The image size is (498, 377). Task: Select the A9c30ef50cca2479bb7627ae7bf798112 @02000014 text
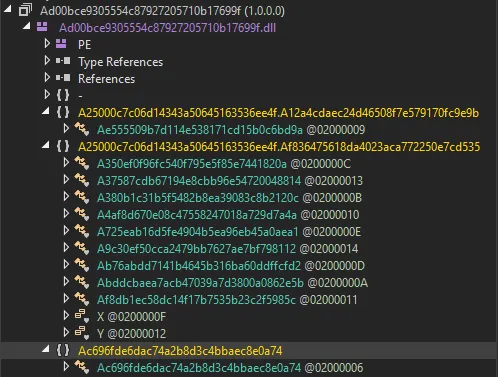(228, 249)
